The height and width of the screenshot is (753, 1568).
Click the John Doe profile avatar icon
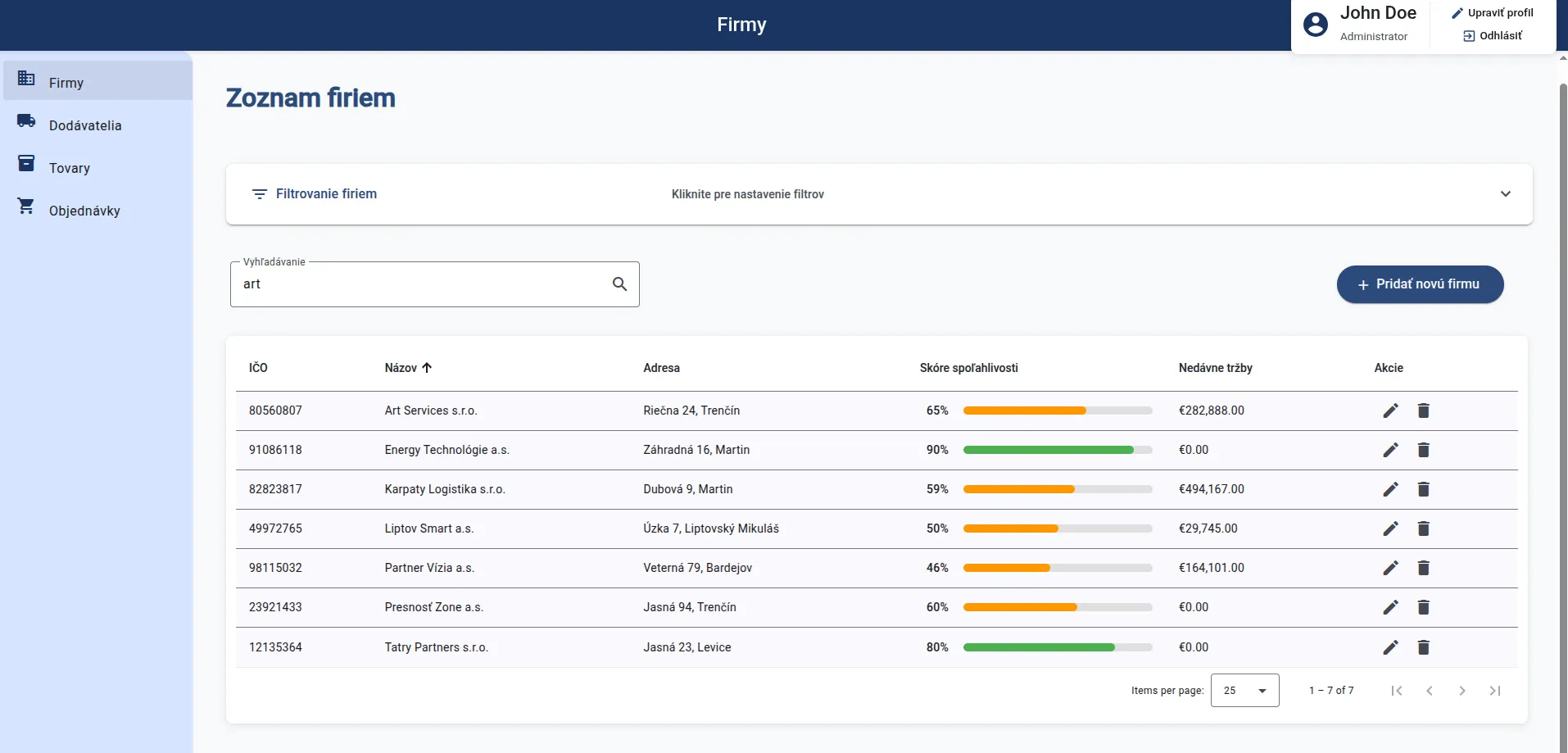click(x=1315, y=25)
